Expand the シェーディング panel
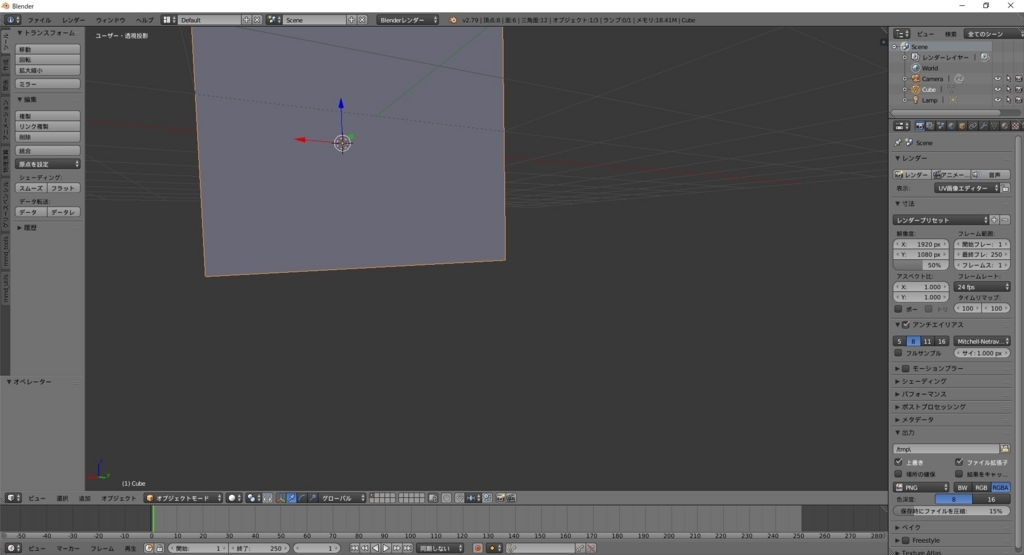This screenshot has width=1024, height=555. (x=923, y=381)
